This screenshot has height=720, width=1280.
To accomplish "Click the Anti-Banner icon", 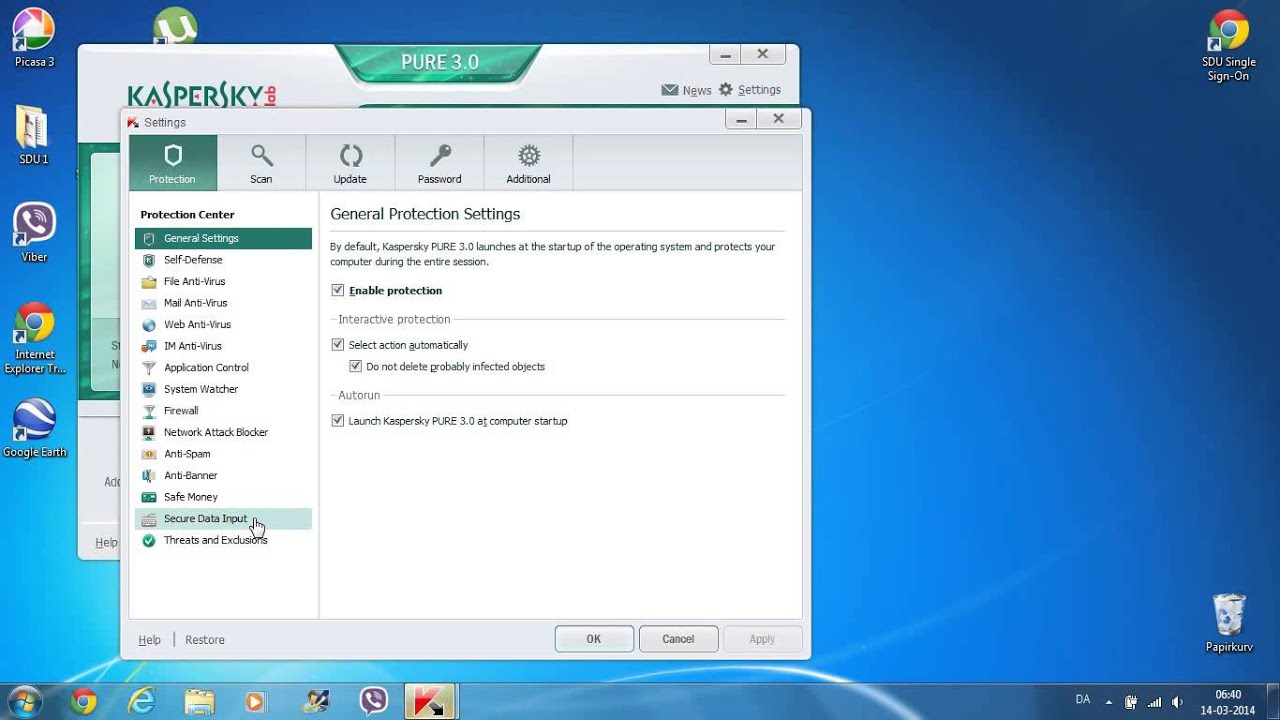I will (149, 475).
